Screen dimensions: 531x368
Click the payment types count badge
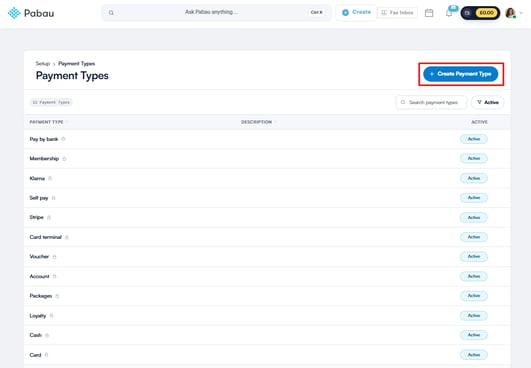click(x=51, y=102)
